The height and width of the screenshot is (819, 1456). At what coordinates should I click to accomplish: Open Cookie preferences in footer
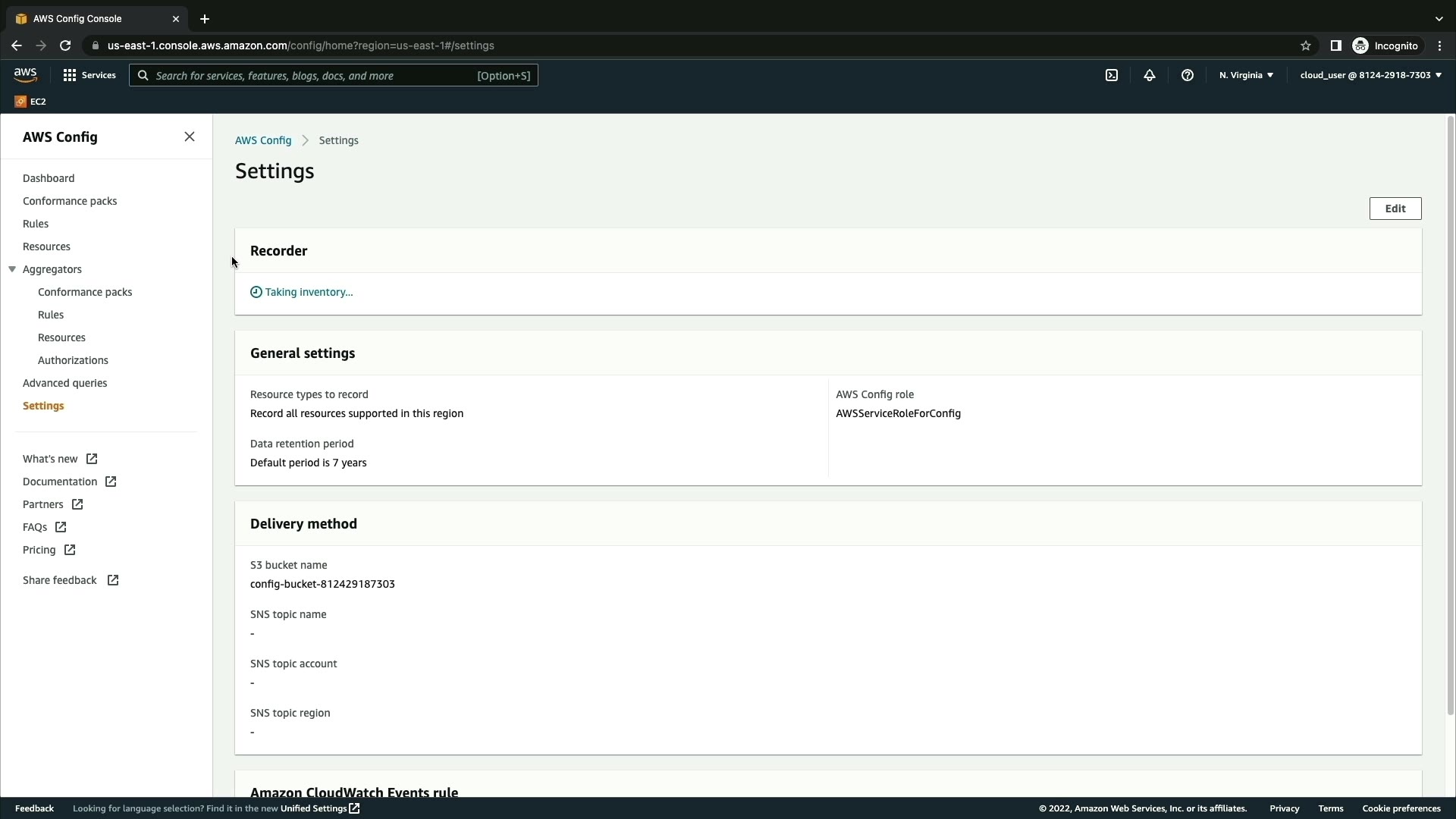[1401, 808]
